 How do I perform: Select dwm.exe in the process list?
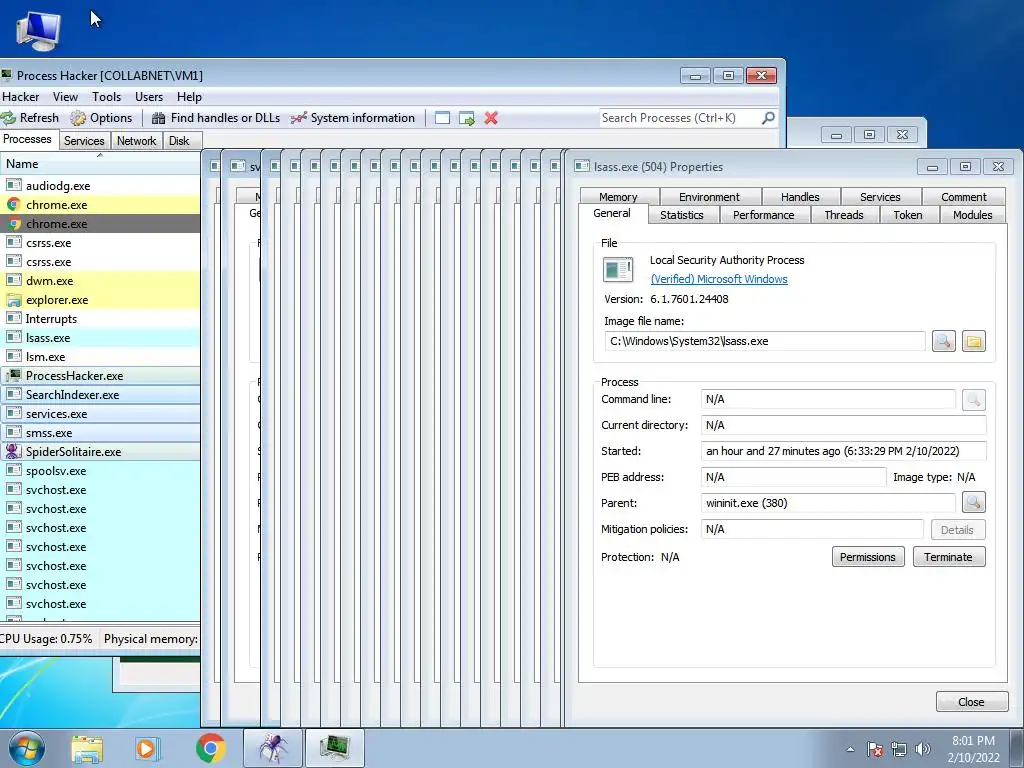click(100, 281)
